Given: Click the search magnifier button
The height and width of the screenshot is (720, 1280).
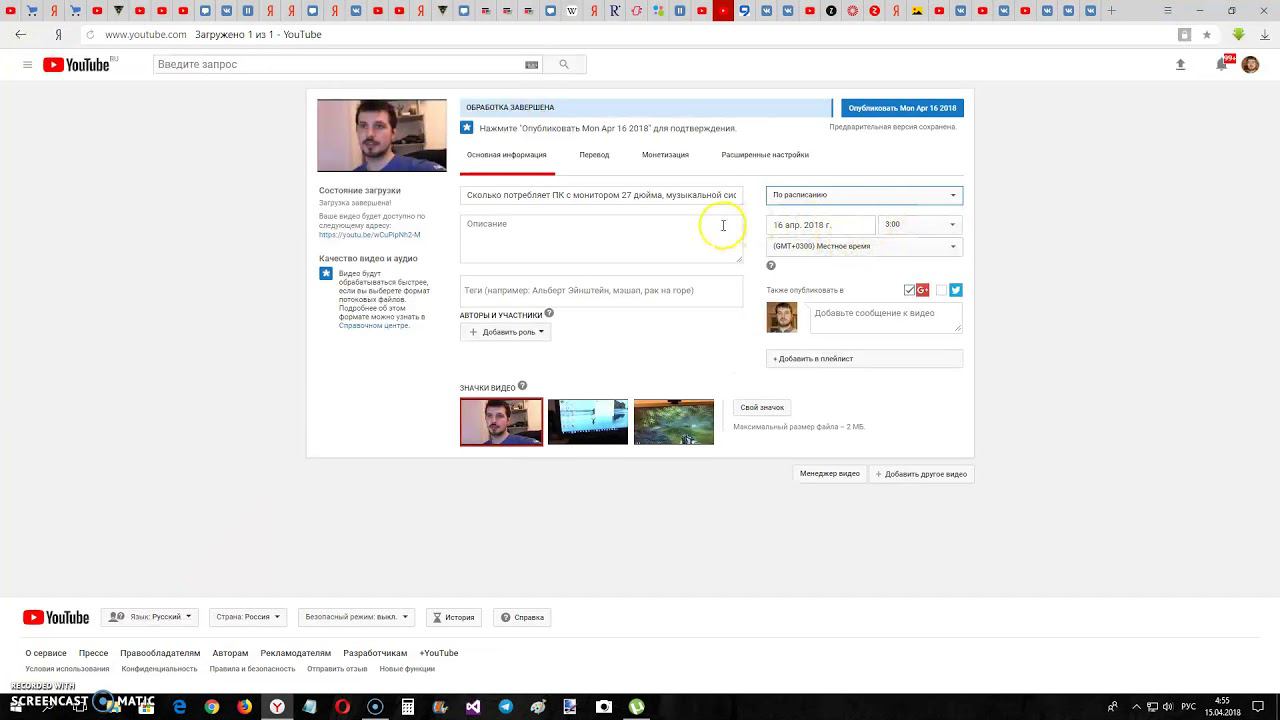Looking at the screenshot, I should [564, 64].
